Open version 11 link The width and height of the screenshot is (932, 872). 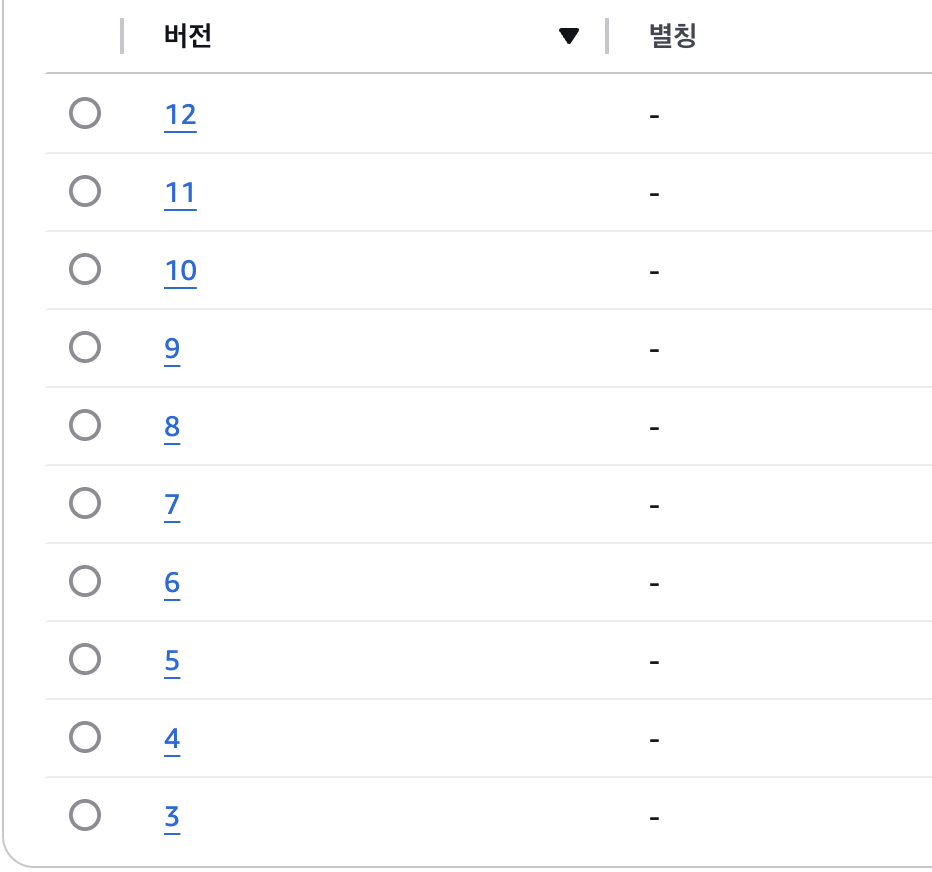[180, 192]
